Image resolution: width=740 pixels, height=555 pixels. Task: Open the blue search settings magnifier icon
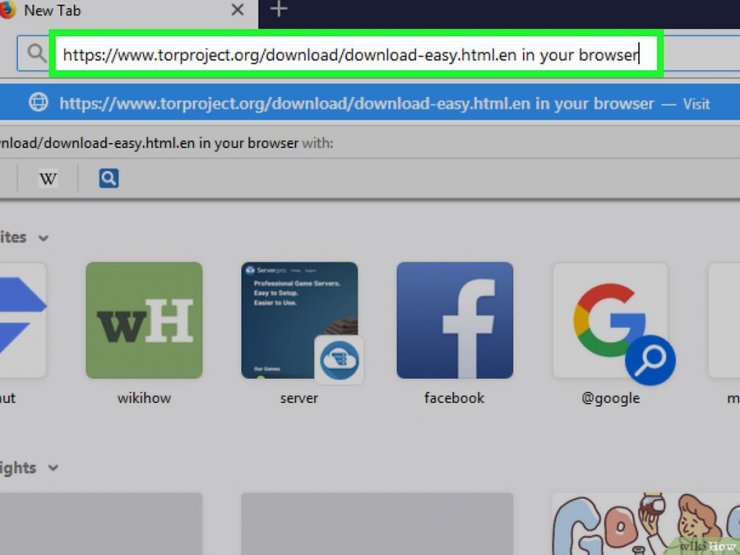[109, 178]
